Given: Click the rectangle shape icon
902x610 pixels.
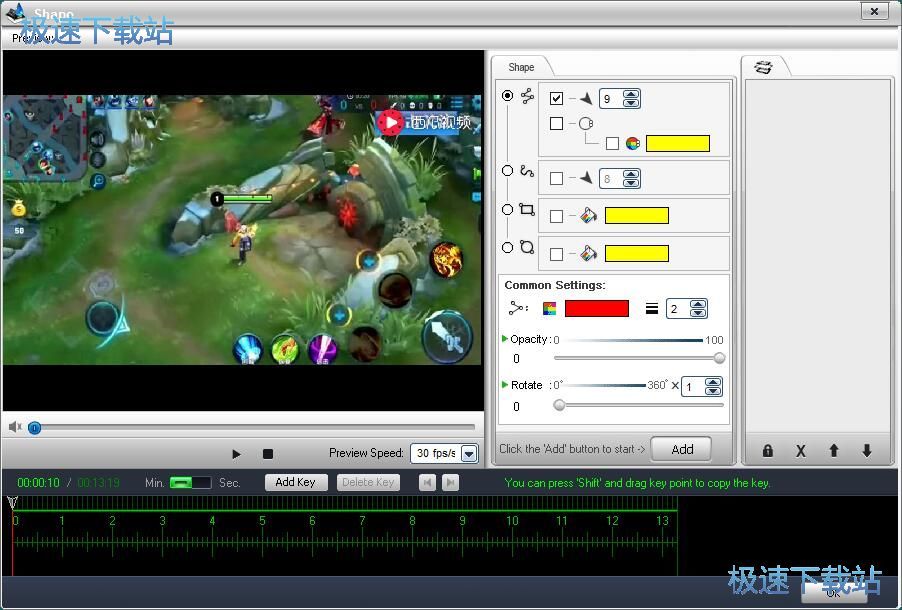Looking at the screenshot, I should (527, 209).
